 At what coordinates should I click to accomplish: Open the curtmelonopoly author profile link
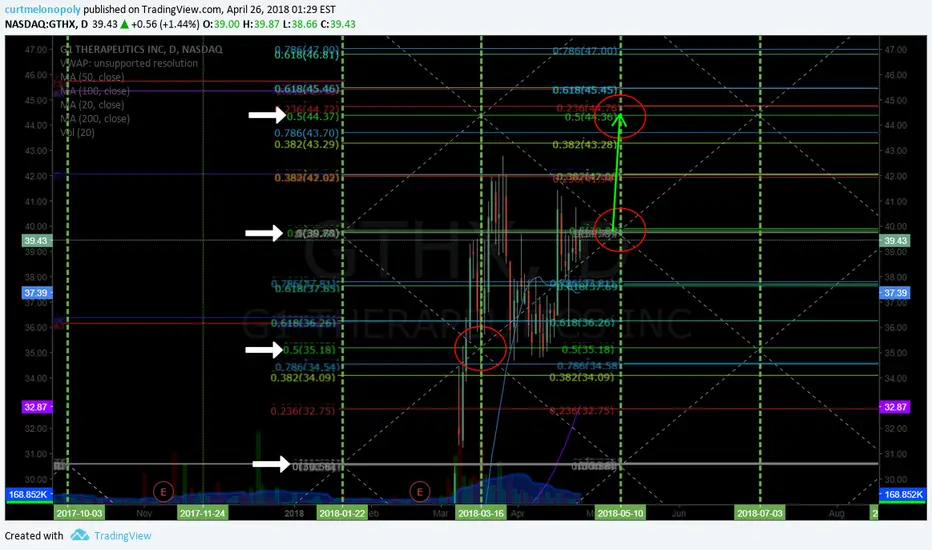pos(42,10)
